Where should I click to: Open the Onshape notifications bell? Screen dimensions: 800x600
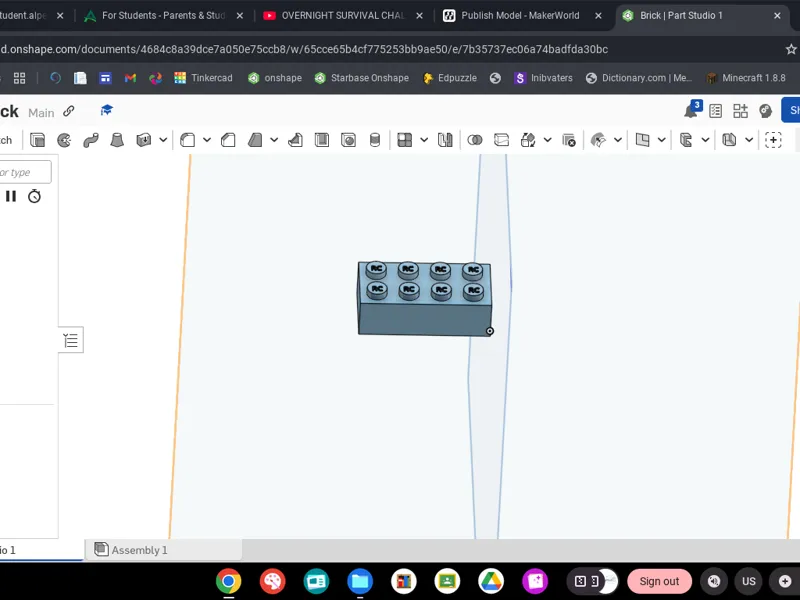point(692,110)
